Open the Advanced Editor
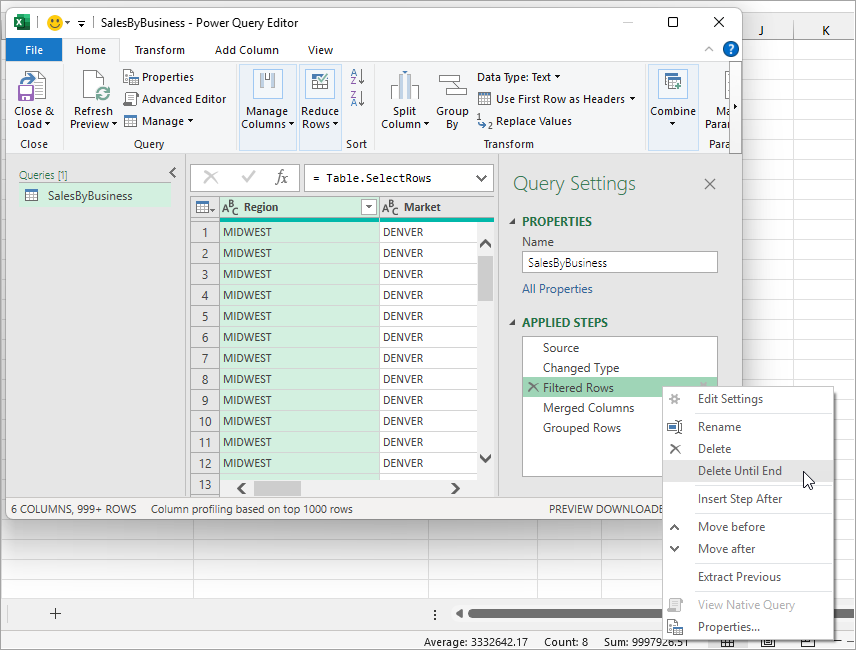This screenshot has width=856, height=650. click(x=175, y=99)
